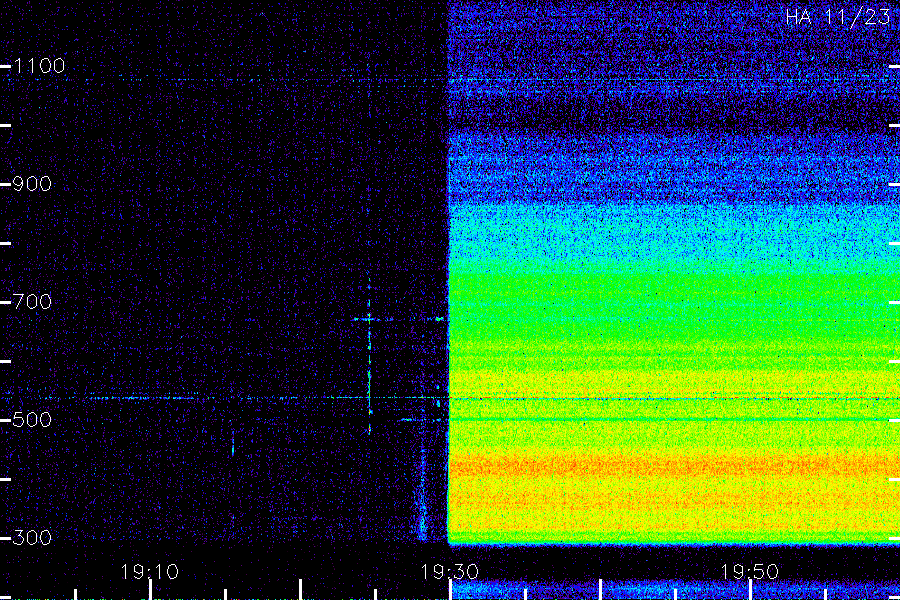
Task: Click the 1100 frequency axis label
Action: (x=39, y=66)
